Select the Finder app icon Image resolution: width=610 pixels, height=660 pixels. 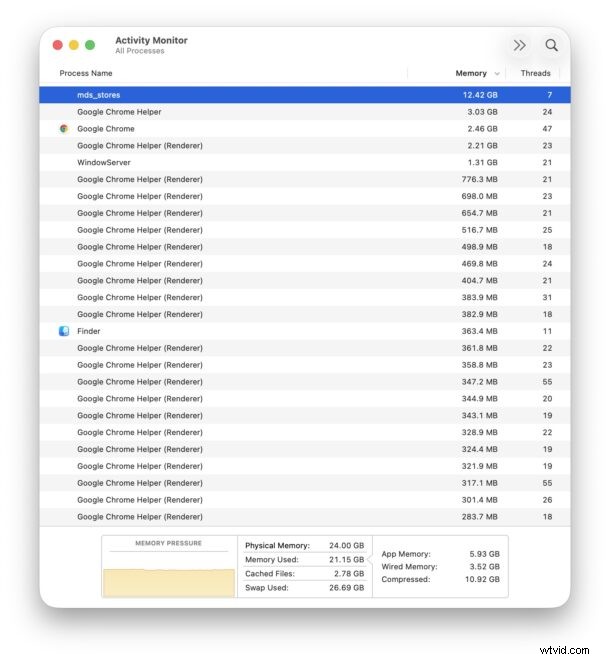pos(64,331)
